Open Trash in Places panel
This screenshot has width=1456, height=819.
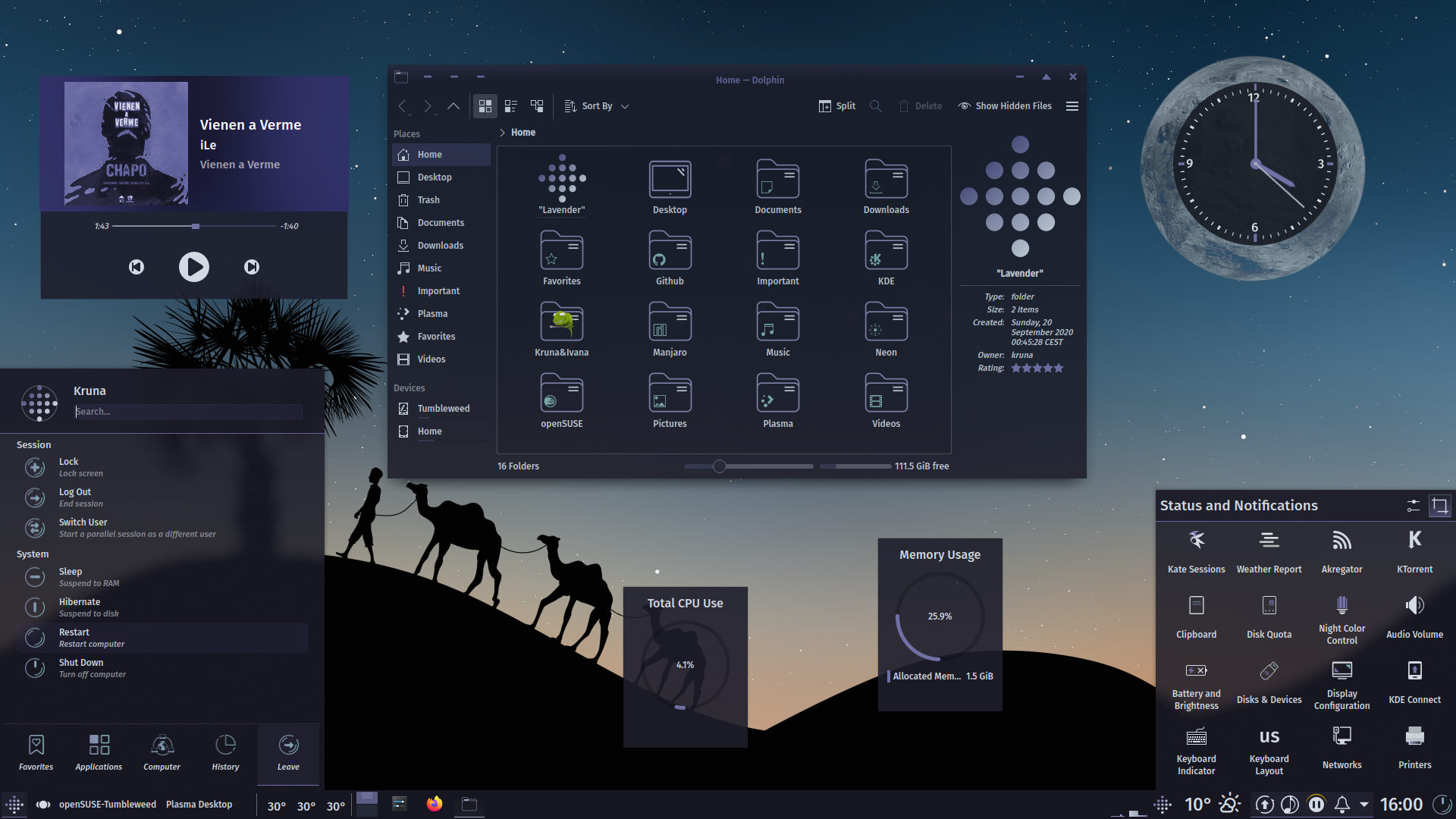(441, 200)
